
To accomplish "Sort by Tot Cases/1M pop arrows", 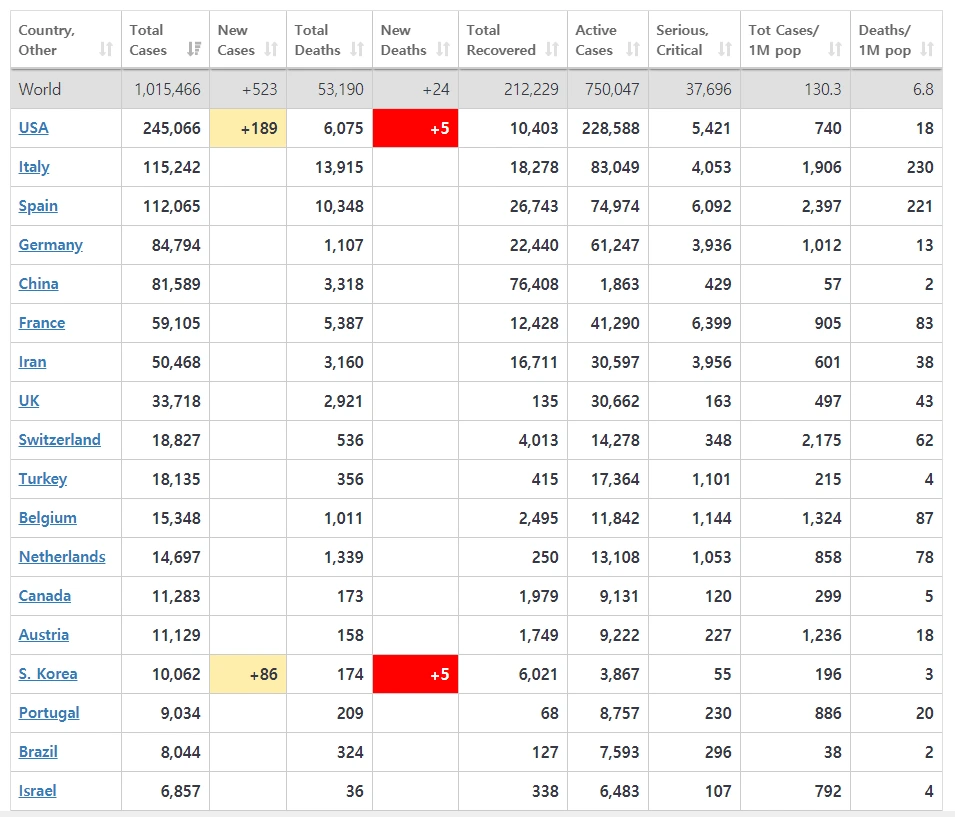I will (835, 49).
